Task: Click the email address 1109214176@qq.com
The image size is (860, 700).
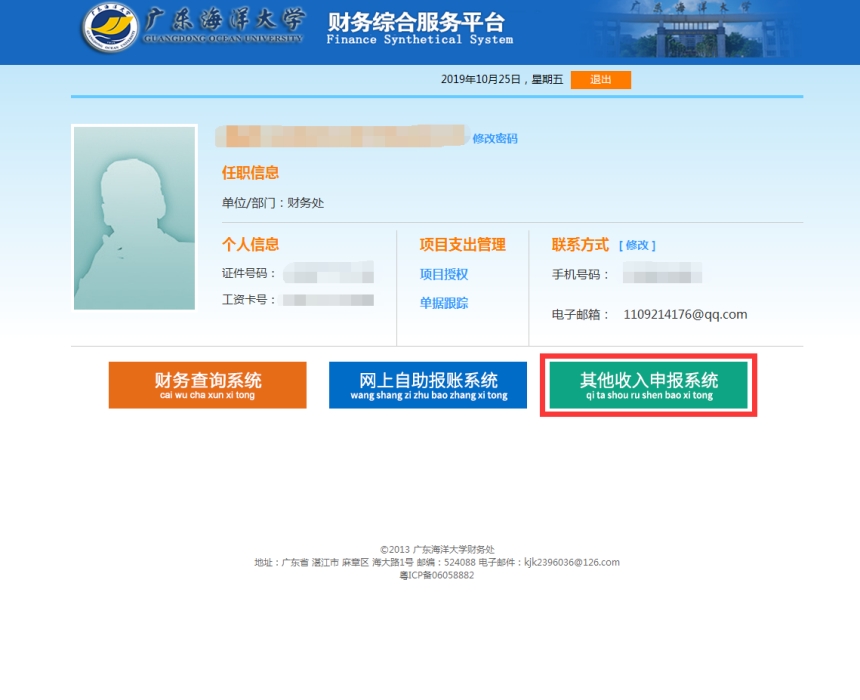Action: (685, 314)
